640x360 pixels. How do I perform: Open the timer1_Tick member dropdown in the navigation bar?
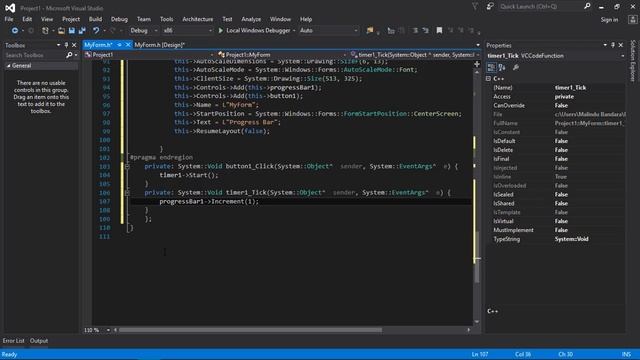click(415, 55)
